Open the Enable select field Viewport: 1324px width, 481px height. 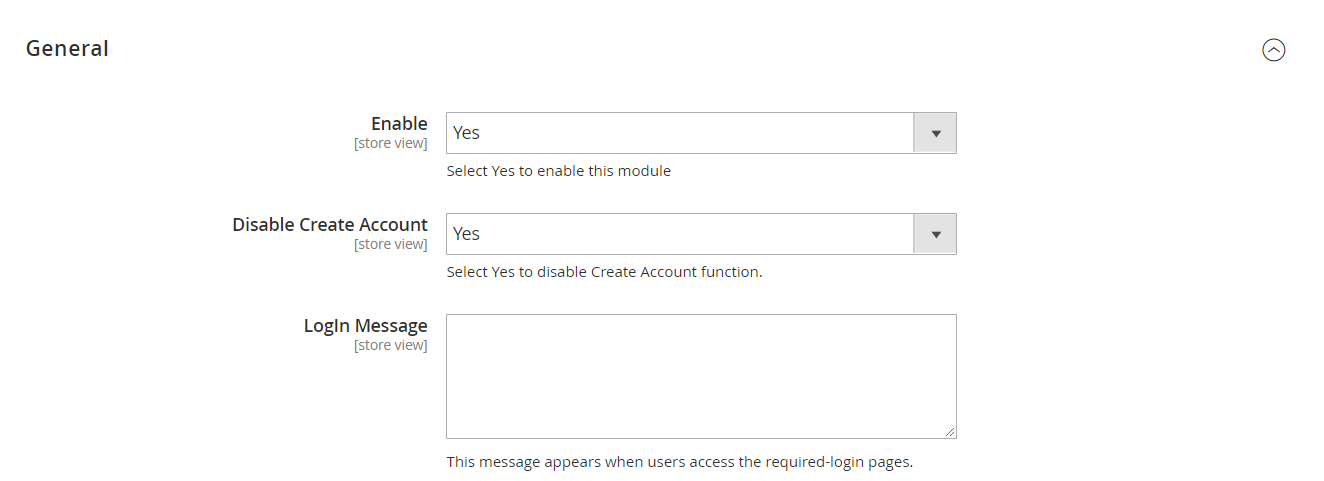click(x=680, y=133)
